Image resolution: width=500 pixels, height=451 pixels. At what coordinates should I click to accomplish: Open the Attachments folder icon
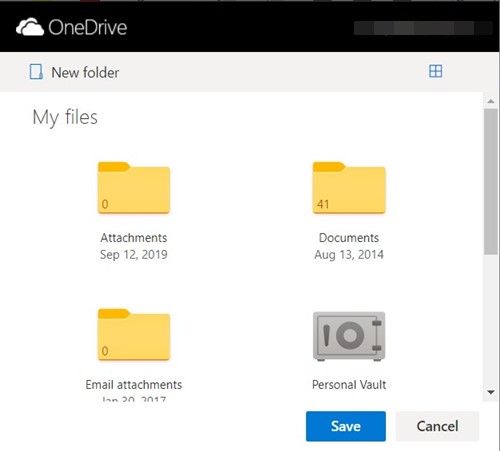(134, 188)
